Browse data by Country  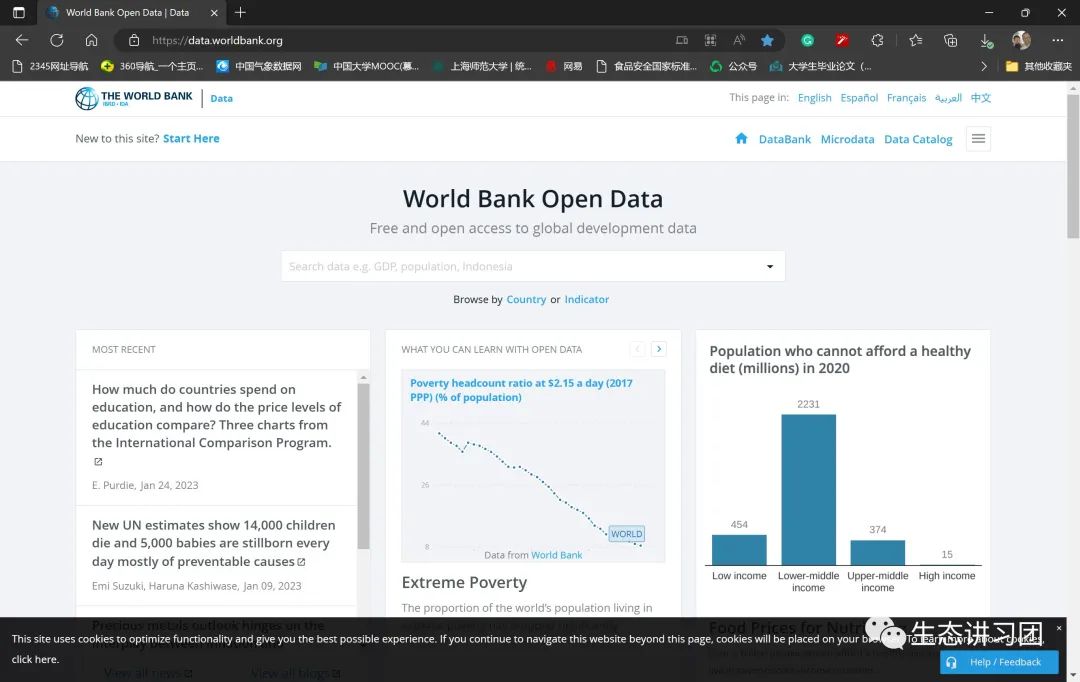pyautogui.click(x=526, y=300)
